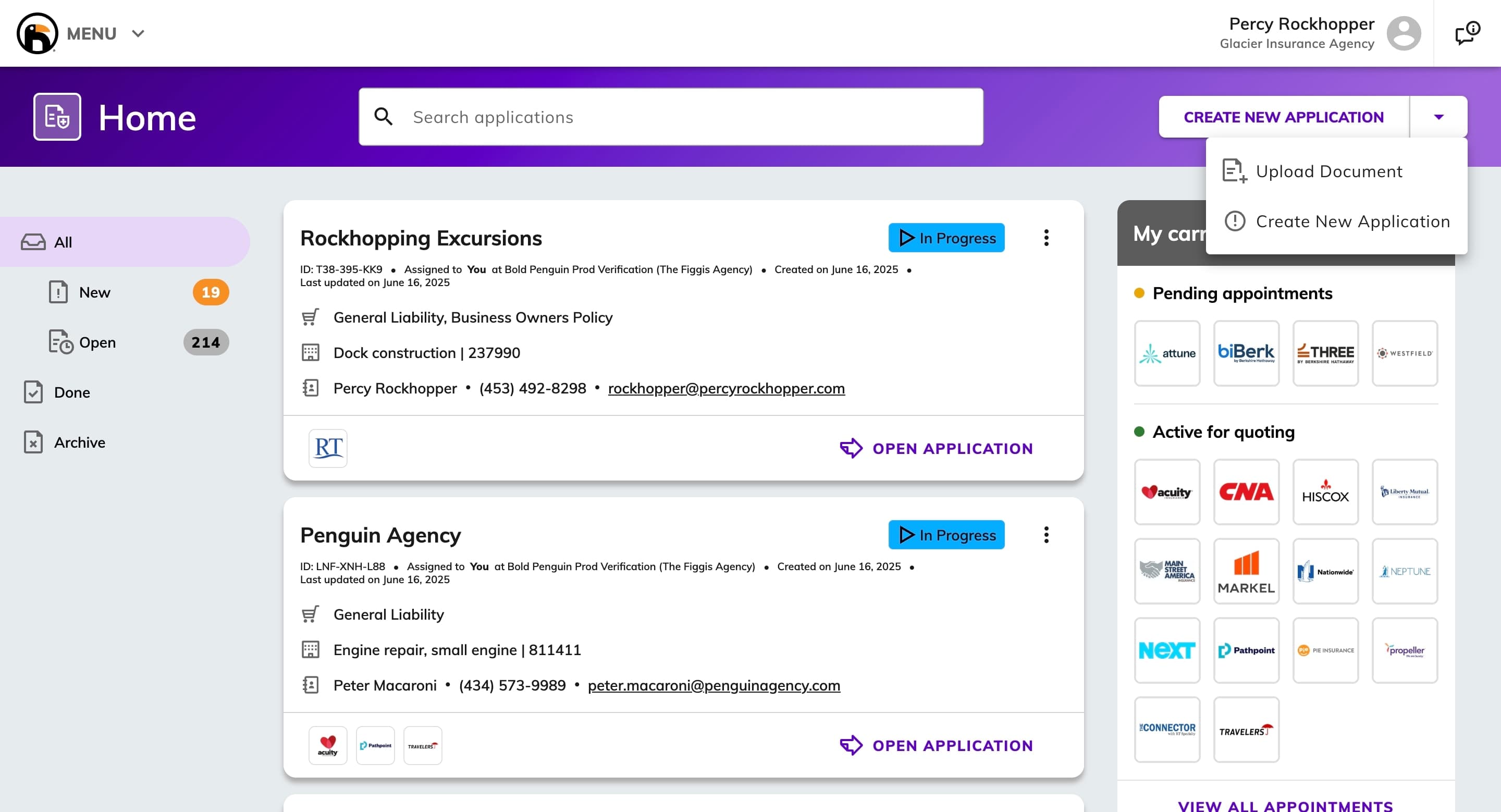Click the search magnifier icon
This screenshot has width=1501, height=812.
click(x=383, y=117)
